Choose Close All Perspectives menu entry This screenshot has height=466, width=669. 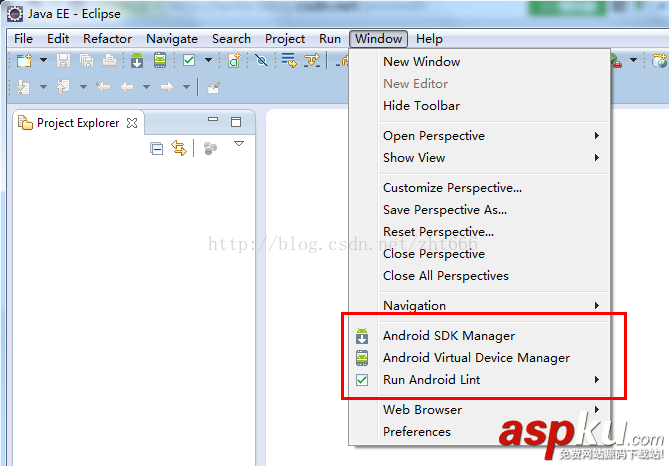tap(480, 276)
